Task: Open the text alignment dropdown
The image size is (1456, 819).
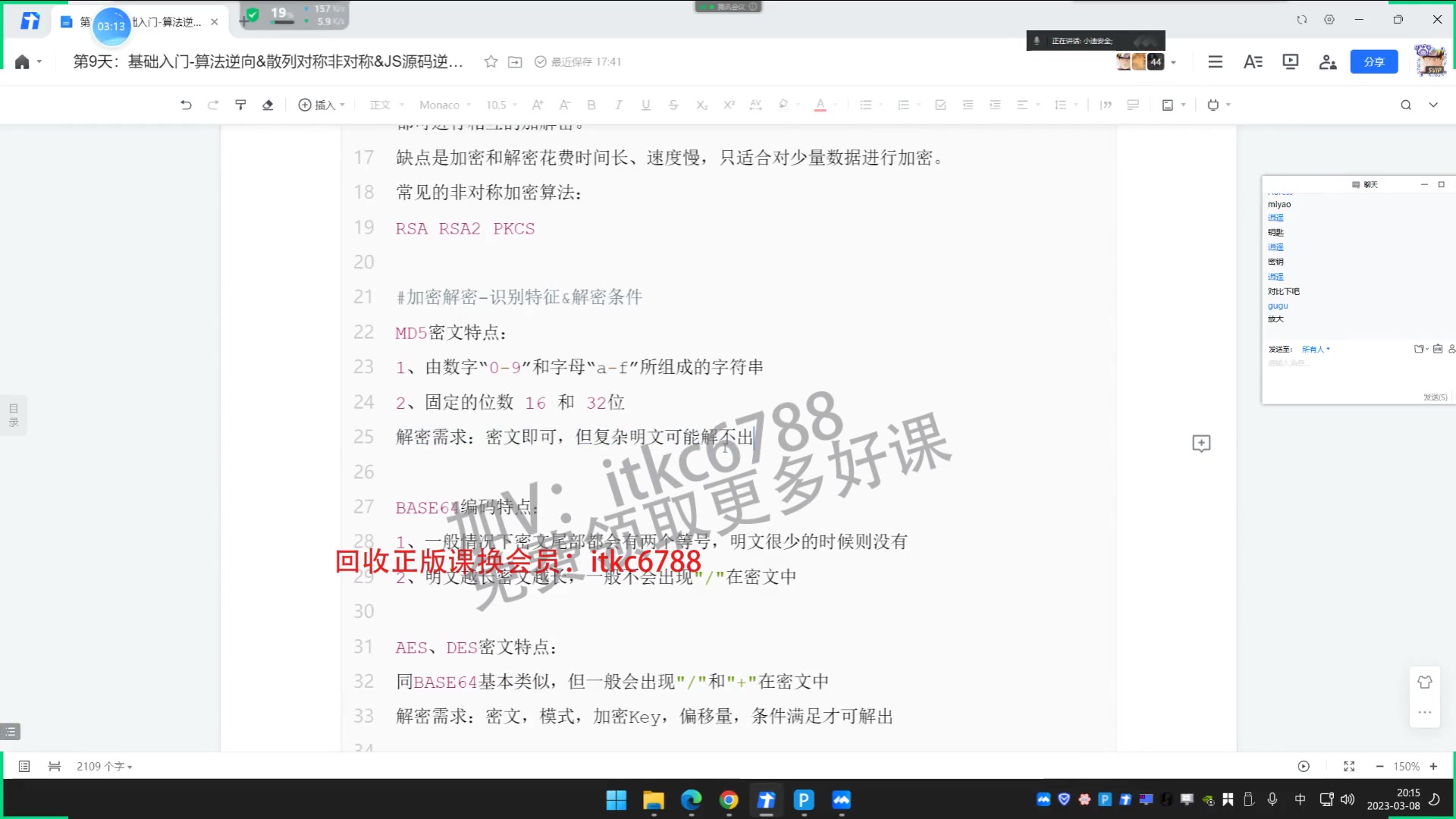Action: click(1028, 105)
